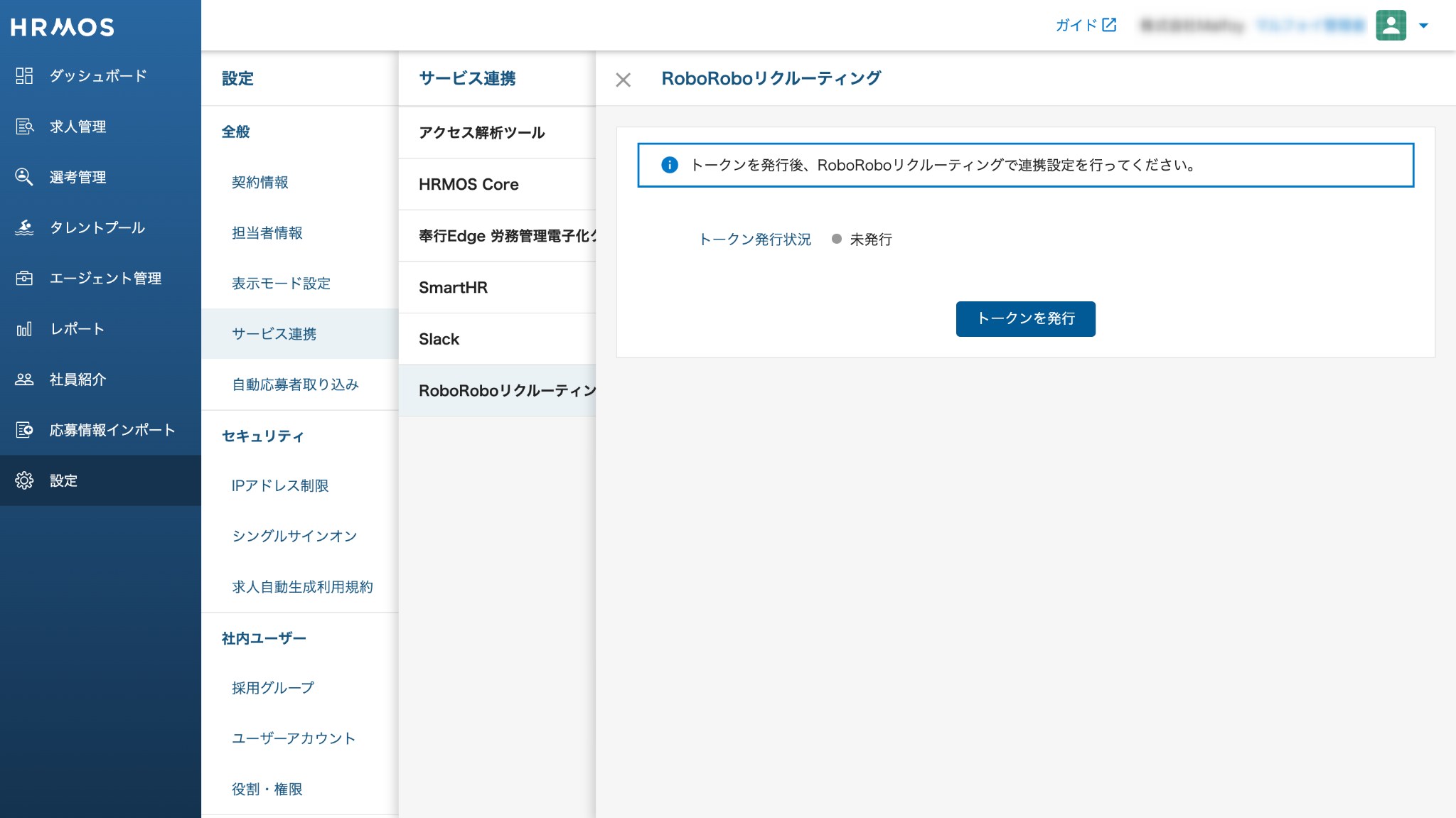
Task: Open 求人自動生成利用規約
Action: point(299,586)
